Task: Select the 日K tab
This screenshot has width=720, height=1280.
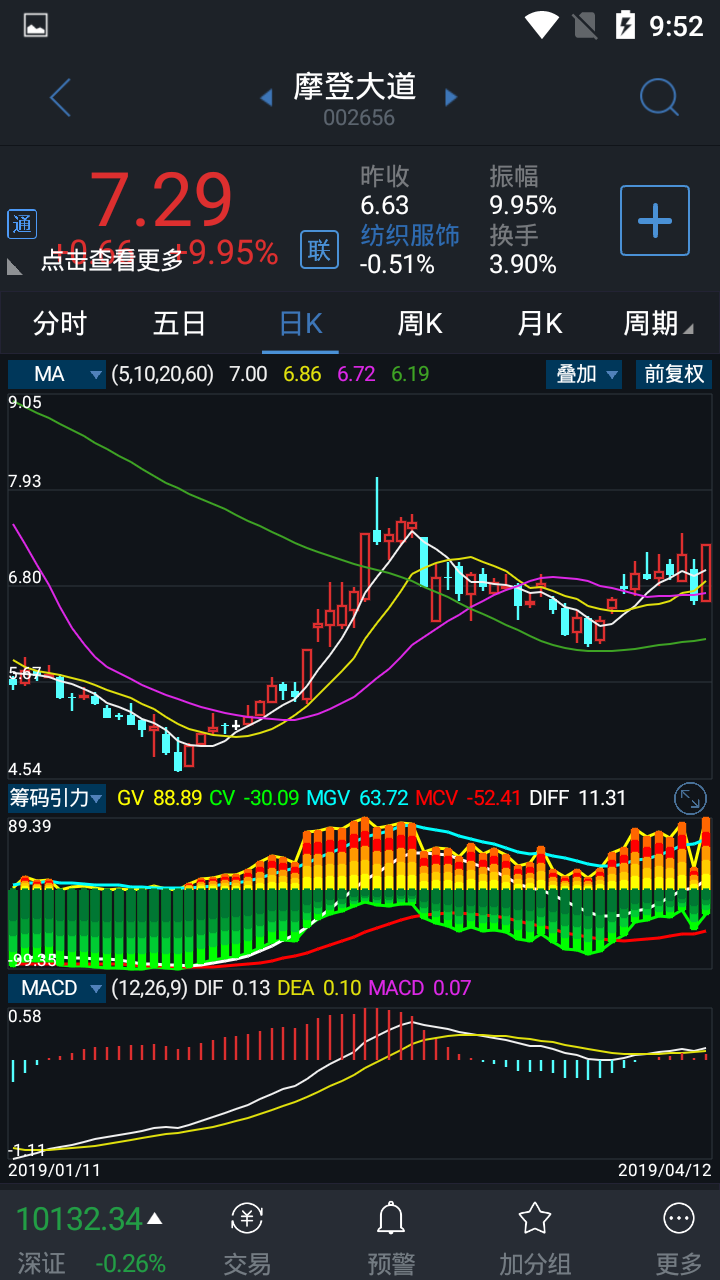Action: click(x=301, y=324)
